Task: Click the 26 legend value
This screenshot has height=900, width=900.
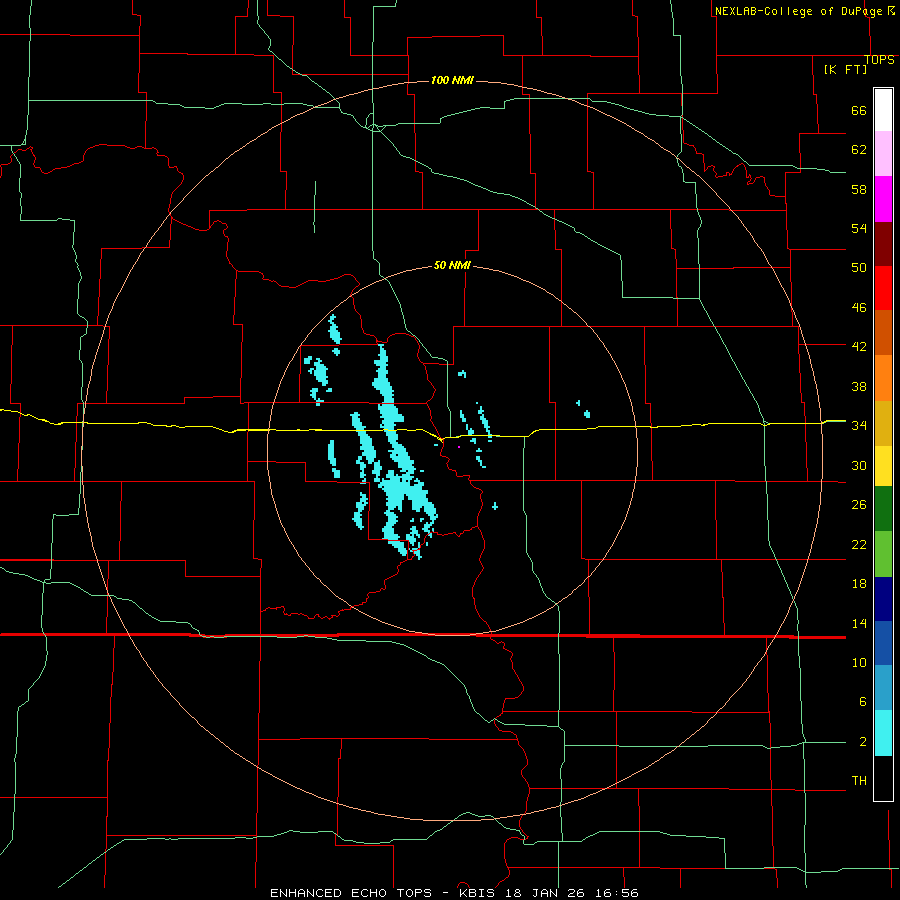Action: [859, 505]
